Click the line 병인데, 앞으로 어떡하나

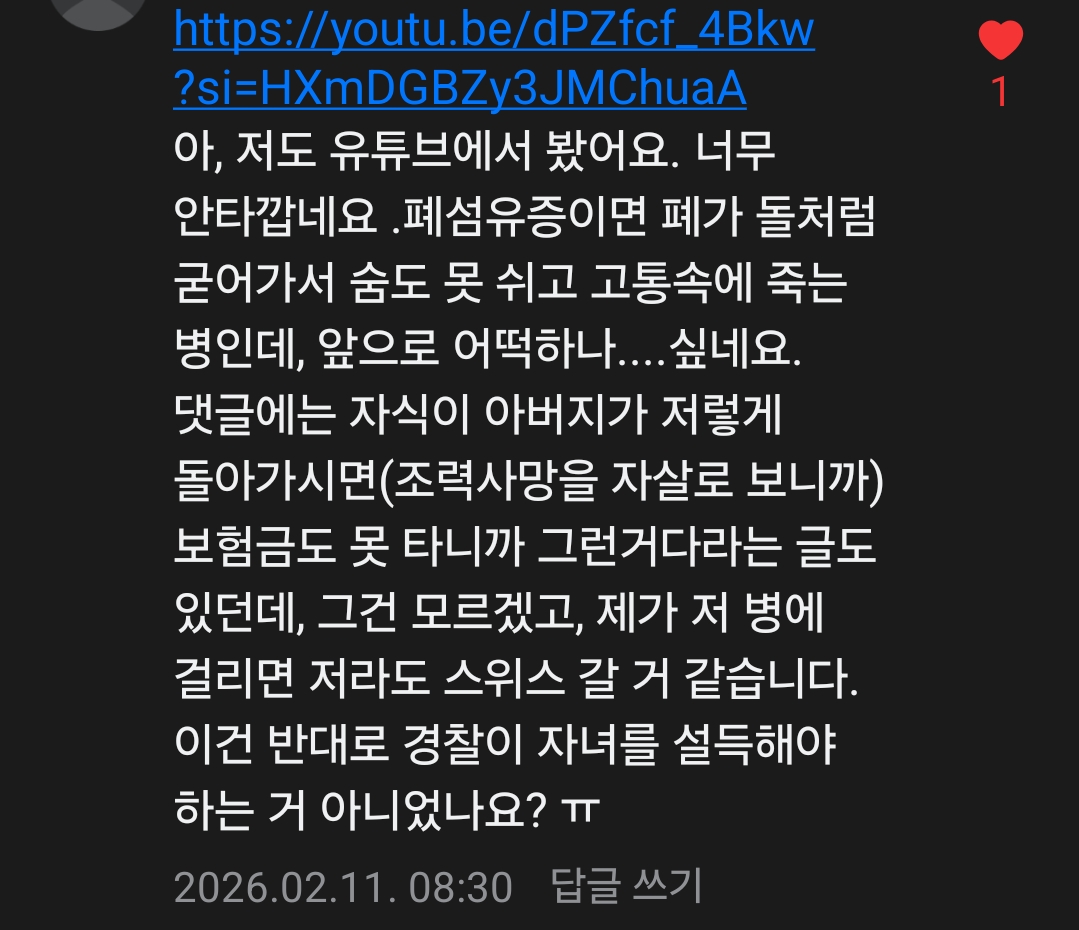[x=487, y=348]
